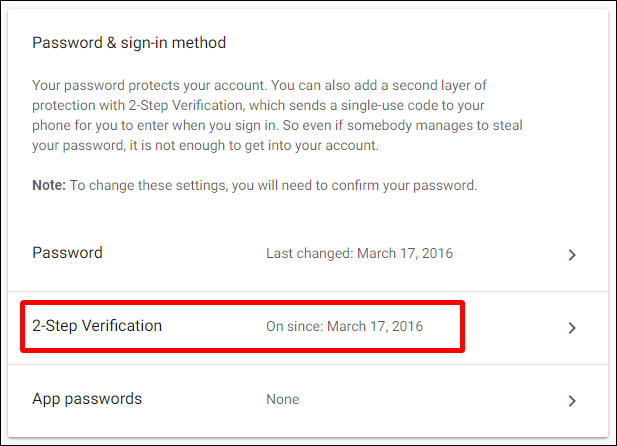Click the chevron arrow beside 2-Step Verification date

tap(572, 328)
